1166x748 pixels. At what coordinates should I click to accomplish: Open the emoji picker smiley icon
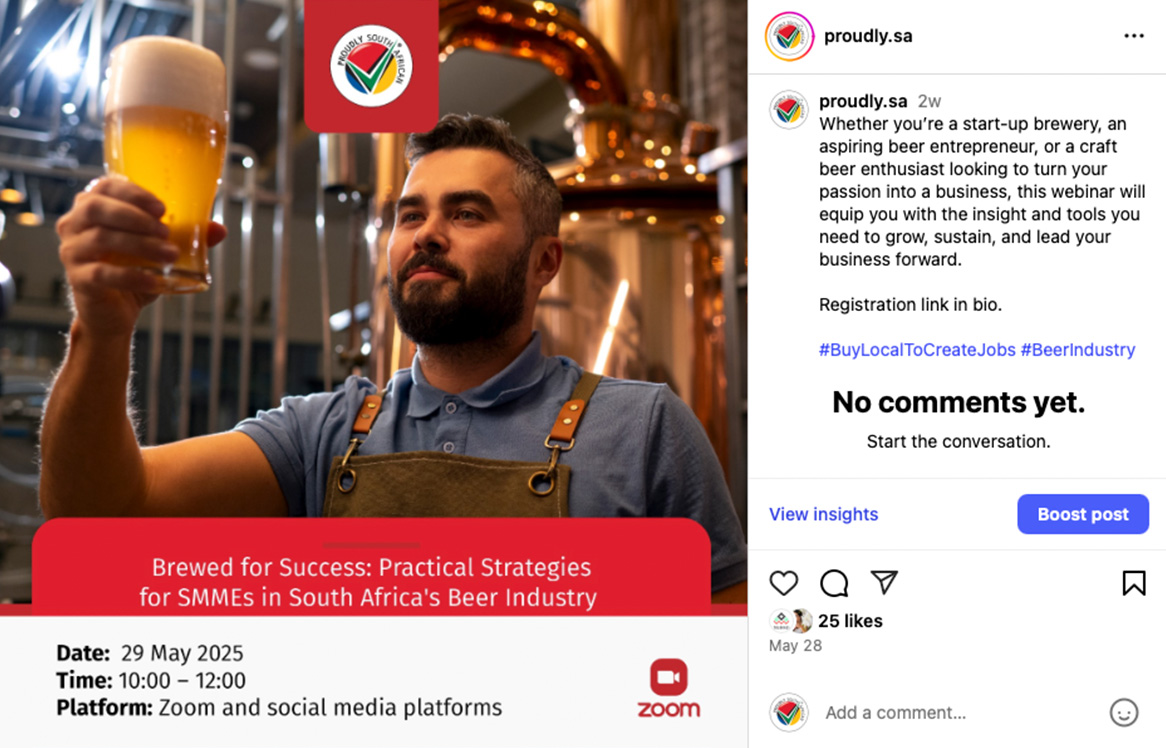point(1124,712)
